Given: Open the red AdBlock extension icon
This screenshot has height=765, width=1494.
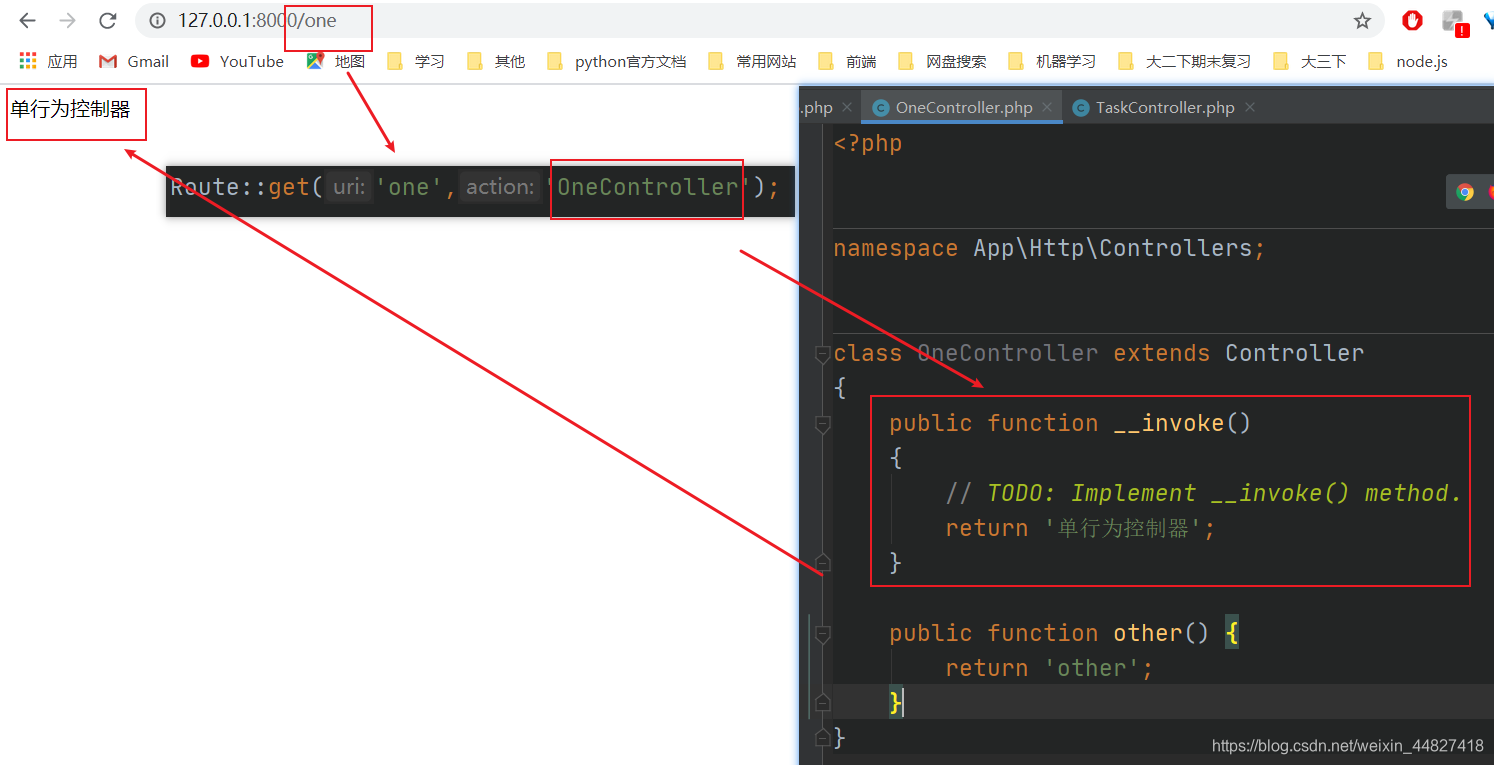Looking at the screenshot, I should [1412, 20].
